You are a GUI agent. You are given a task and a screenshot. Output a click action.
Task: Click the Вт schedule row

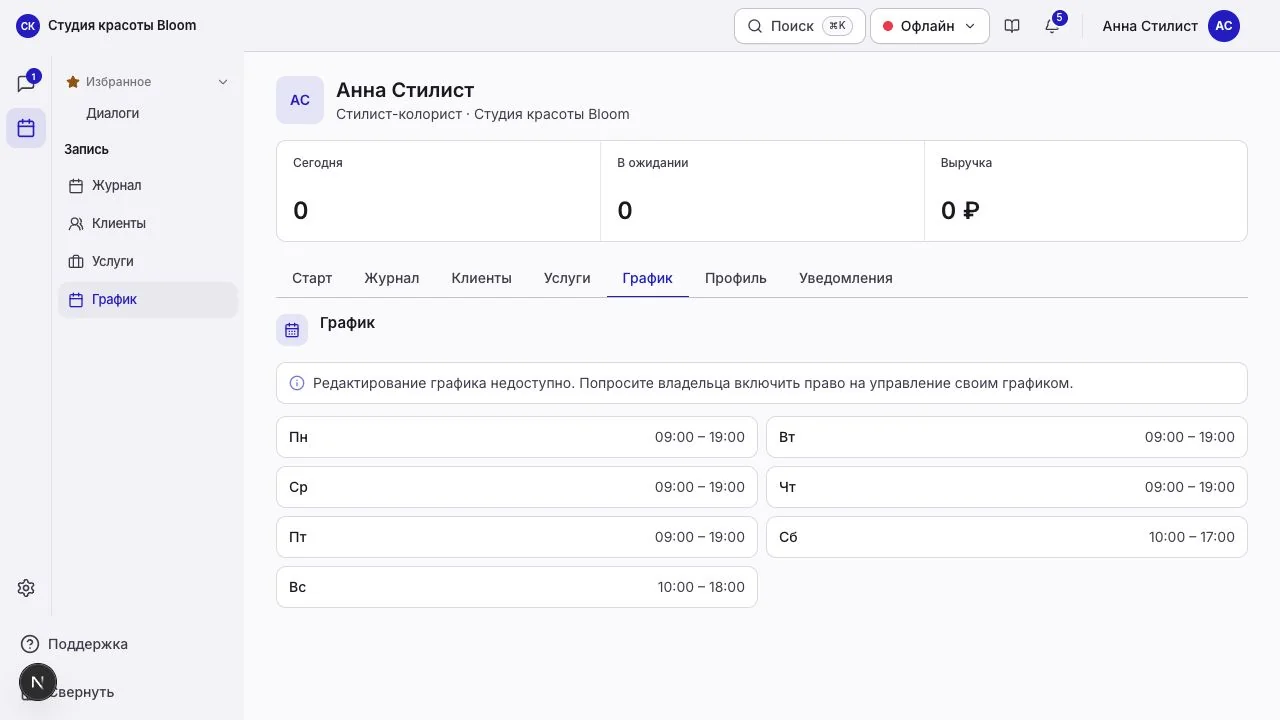(x=1007, y=437)
